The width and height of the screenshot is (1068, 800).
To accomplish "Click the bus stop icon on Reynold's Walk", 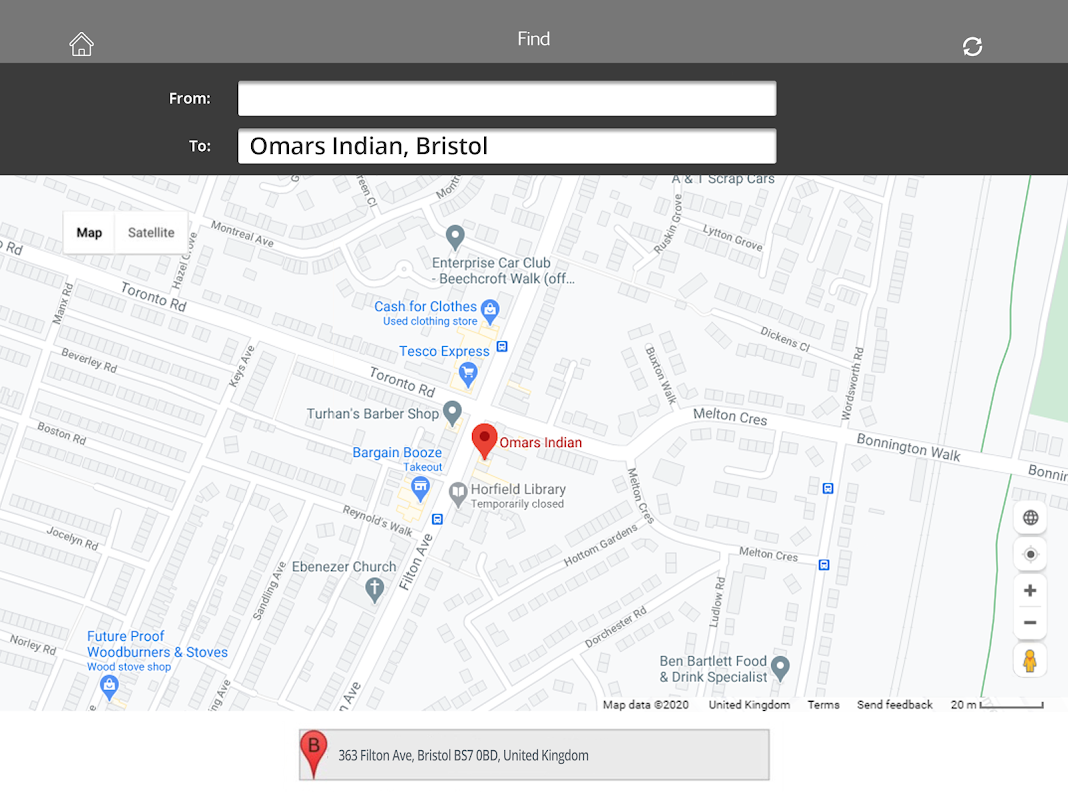I will click(437, 519).
